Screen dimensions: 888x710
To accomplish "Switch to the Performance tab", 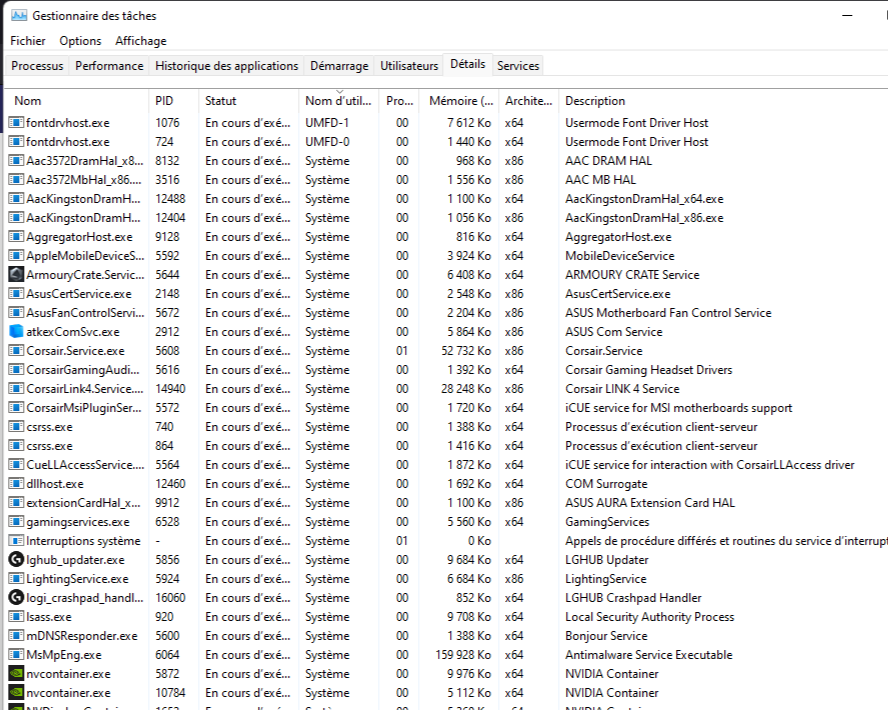I will click(x=109, y=66).
